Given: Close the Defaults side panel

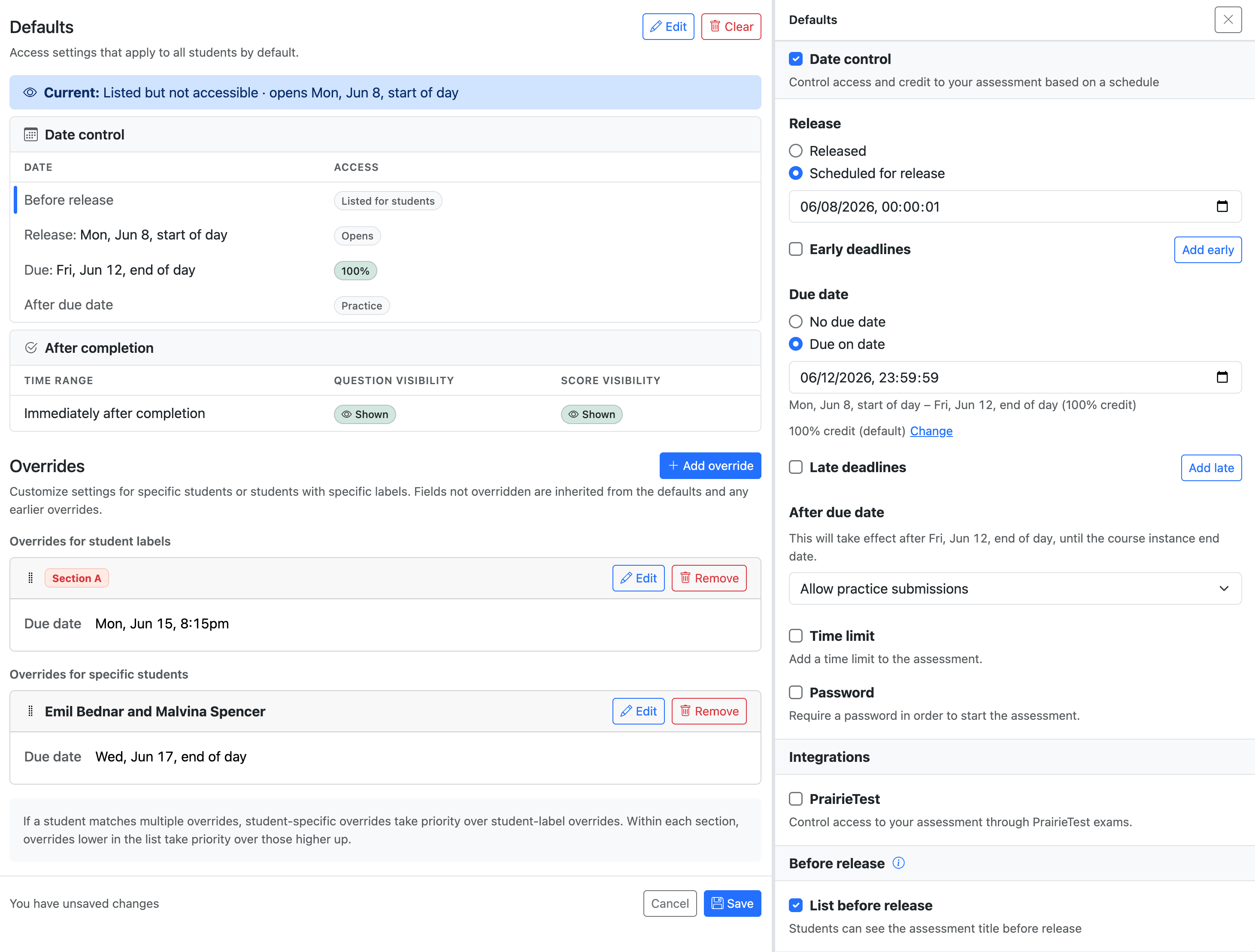Looking at the screenshot, I should pyautogui.click(x=1228, y=20).
